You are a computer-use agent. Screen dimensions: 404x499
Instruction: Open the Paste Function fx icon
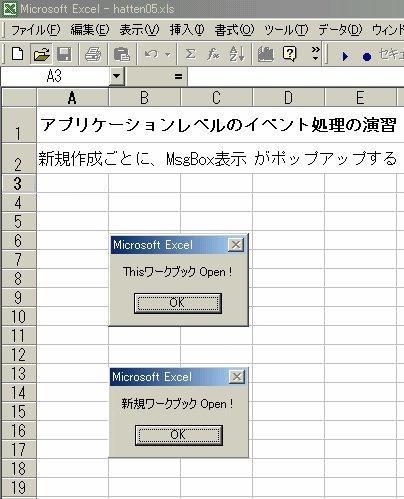pyautogui.click(x=213, y=54)
